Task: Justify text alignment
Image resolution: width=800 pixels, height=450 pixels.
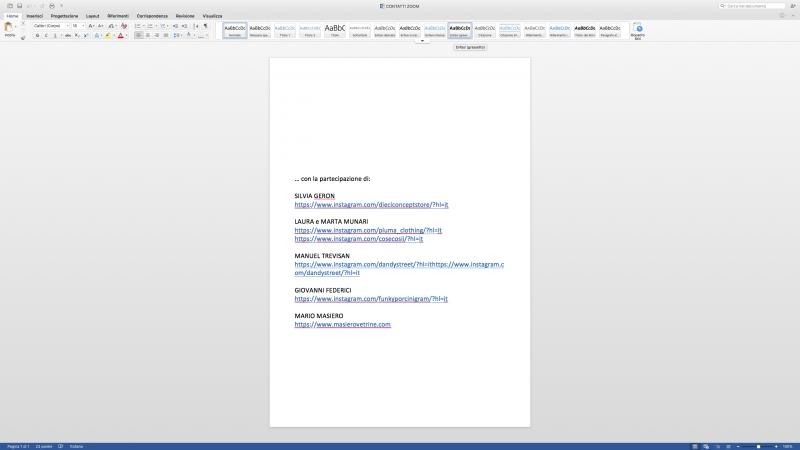Action: 166,36
